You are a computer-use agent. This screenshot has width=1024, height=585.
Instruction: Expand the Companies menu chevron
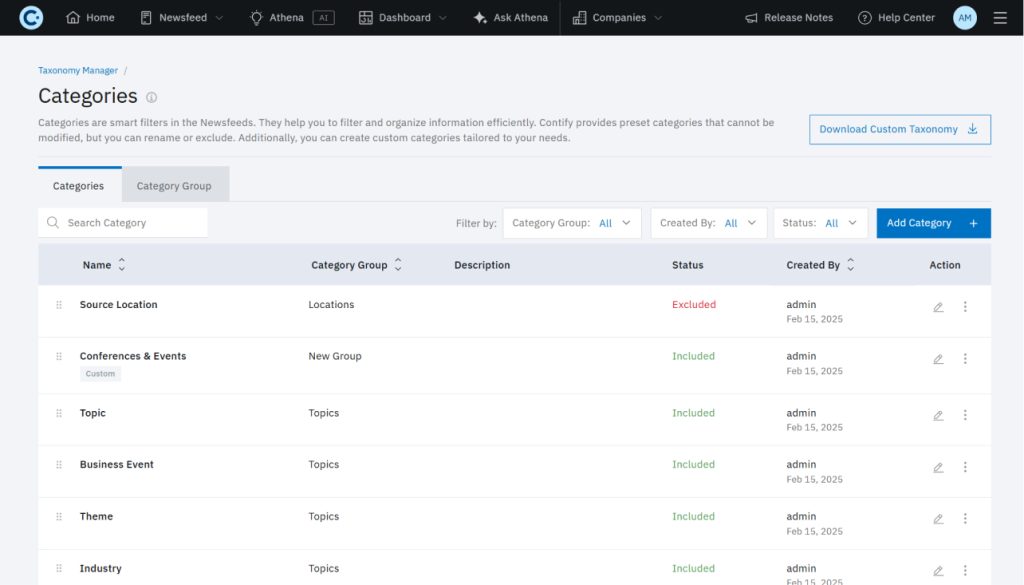click(656, 17)
